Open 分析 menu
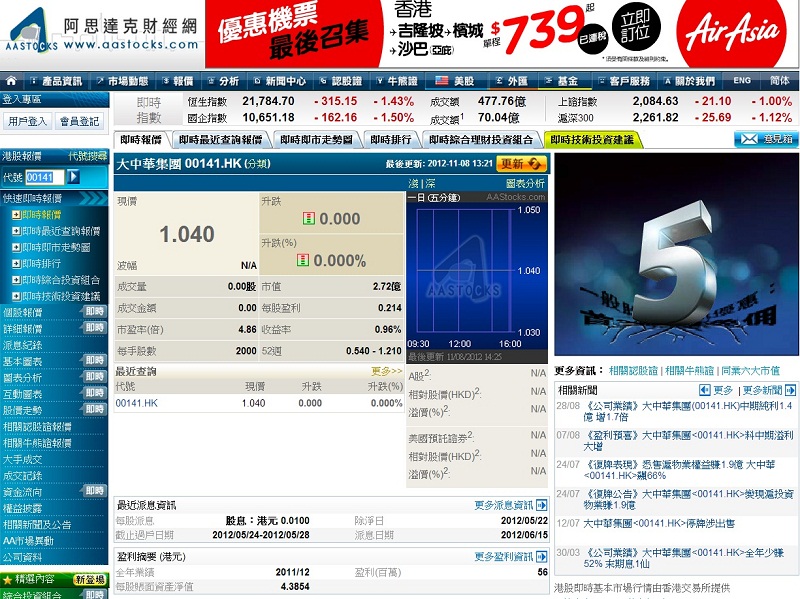Image resolution: width=800 pixels, height=599 pixels. (x=223, y=81)
